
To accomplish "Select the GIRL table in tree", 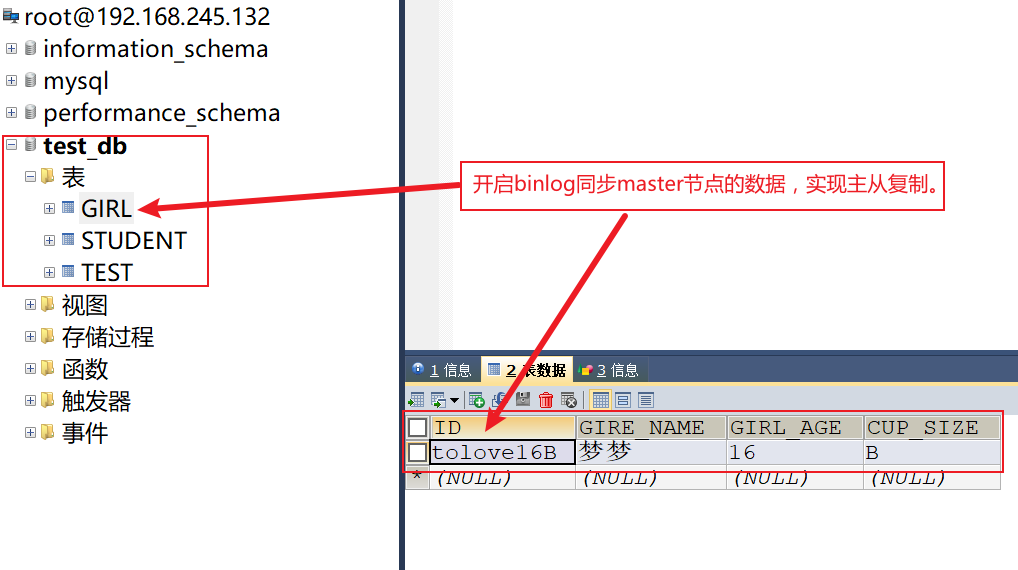I will pyautogui.click(x=106, y=208).
